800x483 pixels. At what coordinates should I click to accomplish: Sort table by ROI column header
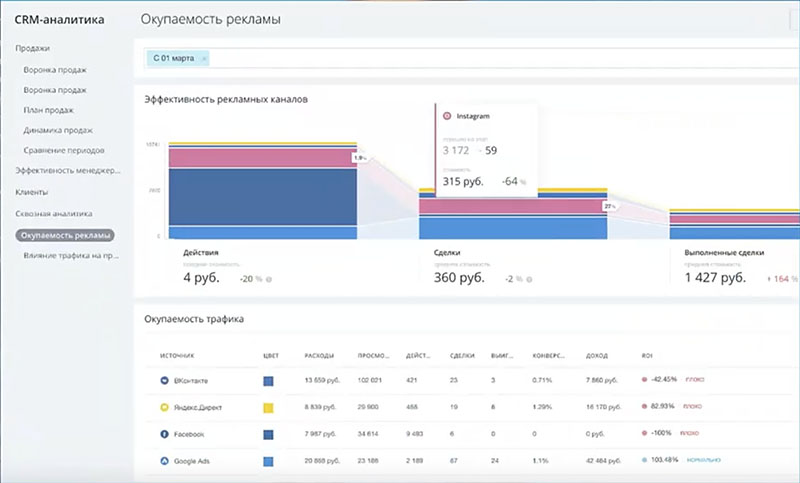point(647,356)
